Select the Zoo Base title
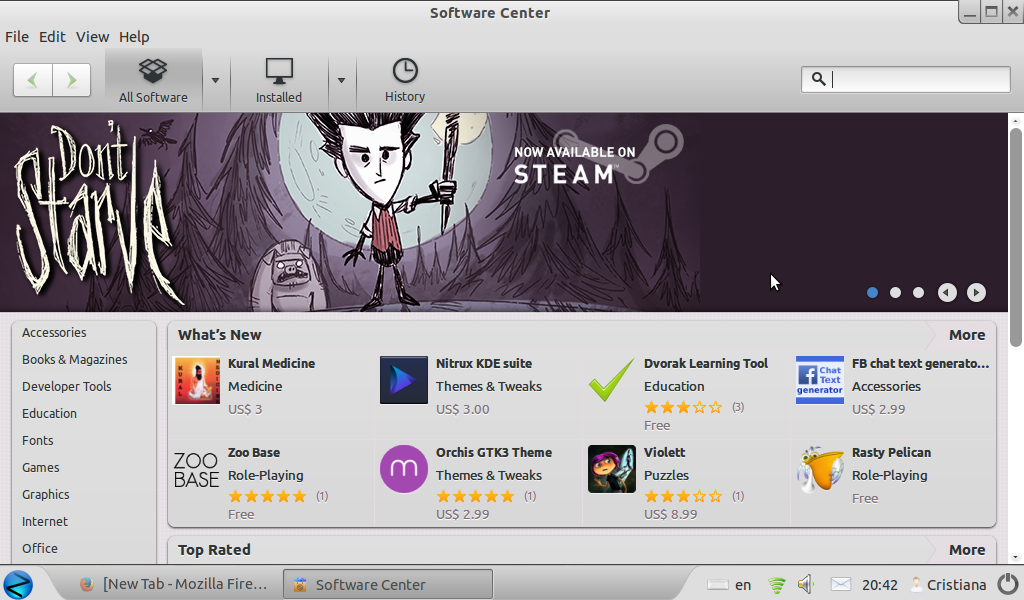The image size is (1024, 600). pos(253,452)
